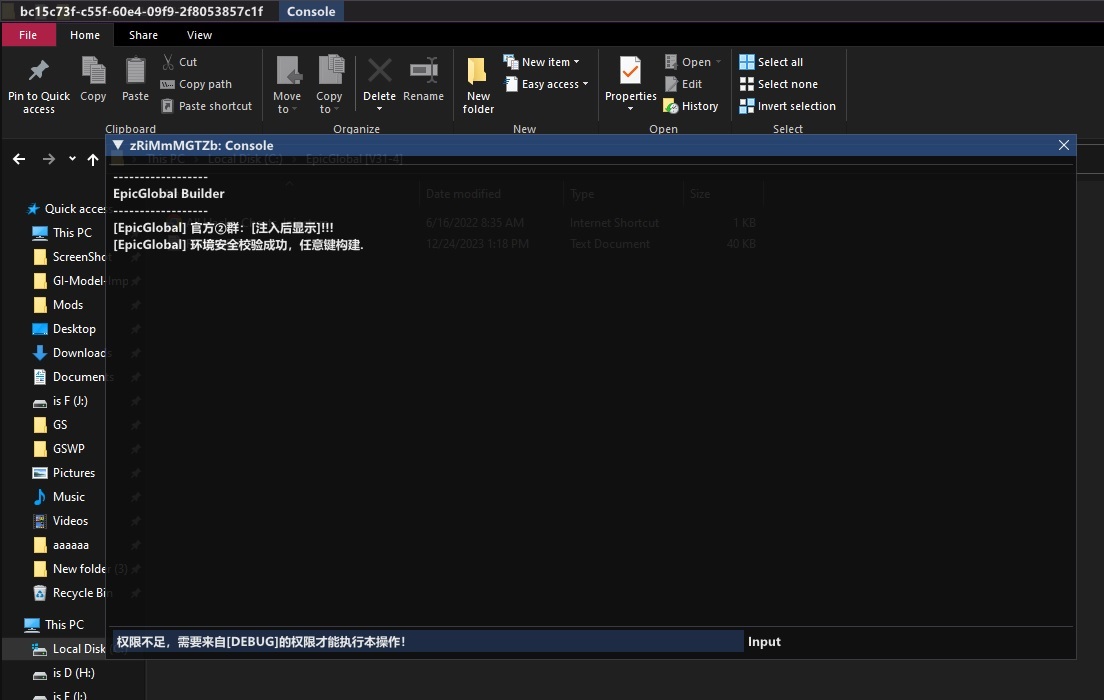The image size is (1104, 700).
Task: Open ScreenShot folder in sidebar
Action: click(73, 256)
